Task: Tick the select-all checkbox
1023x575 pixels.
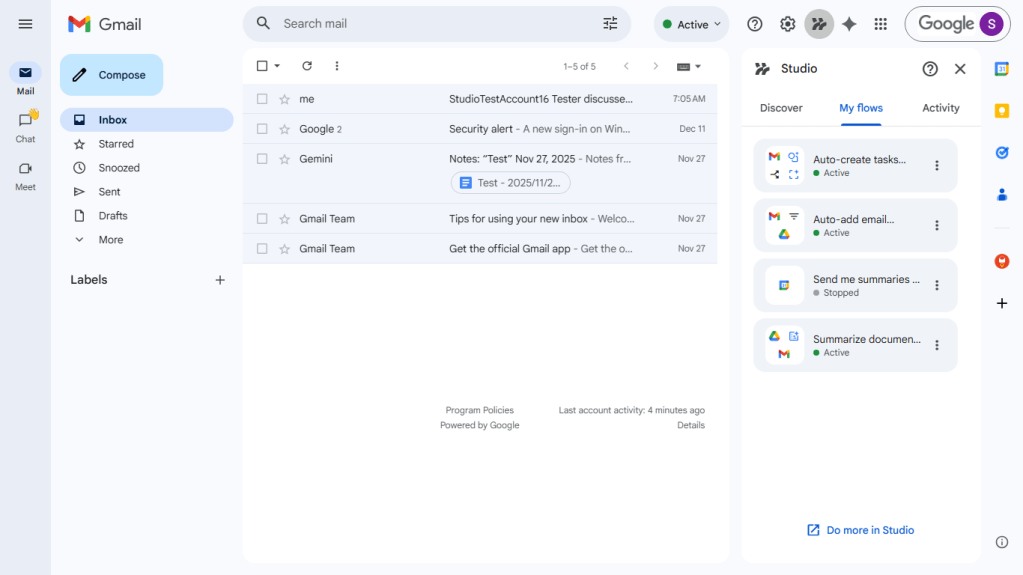Action: tap(262, 66)
